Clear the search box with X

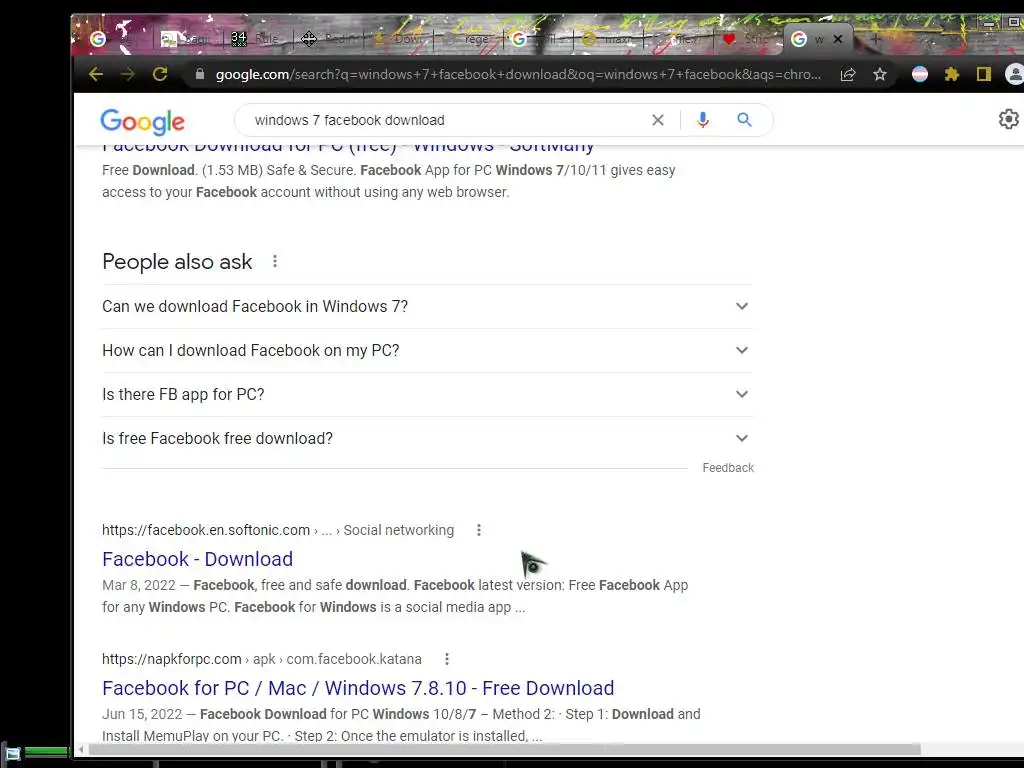(658, 120)
